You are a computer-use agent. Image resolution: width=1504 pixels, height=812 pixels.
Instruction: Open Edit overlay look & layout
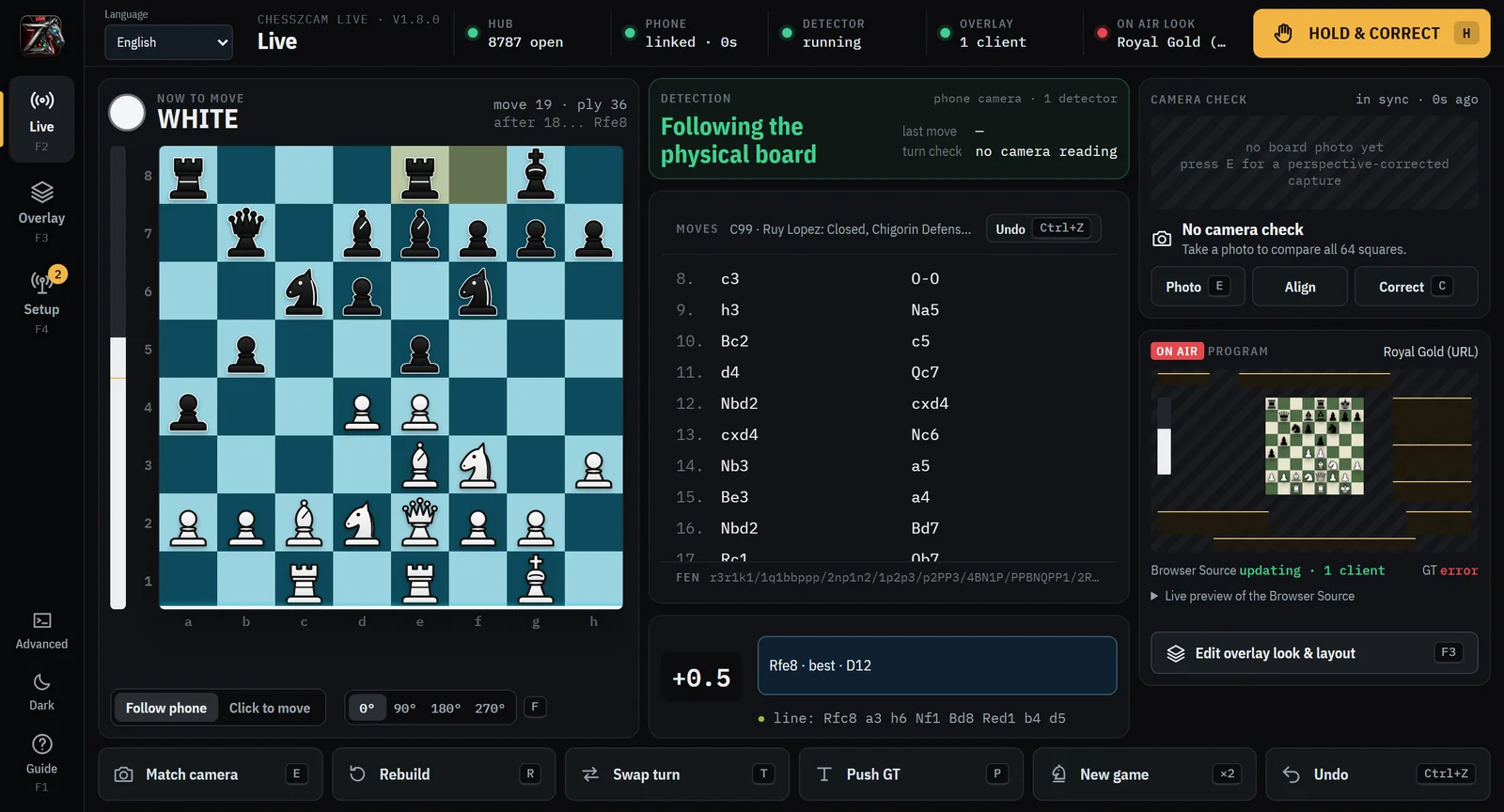[x=1314, y=653]
